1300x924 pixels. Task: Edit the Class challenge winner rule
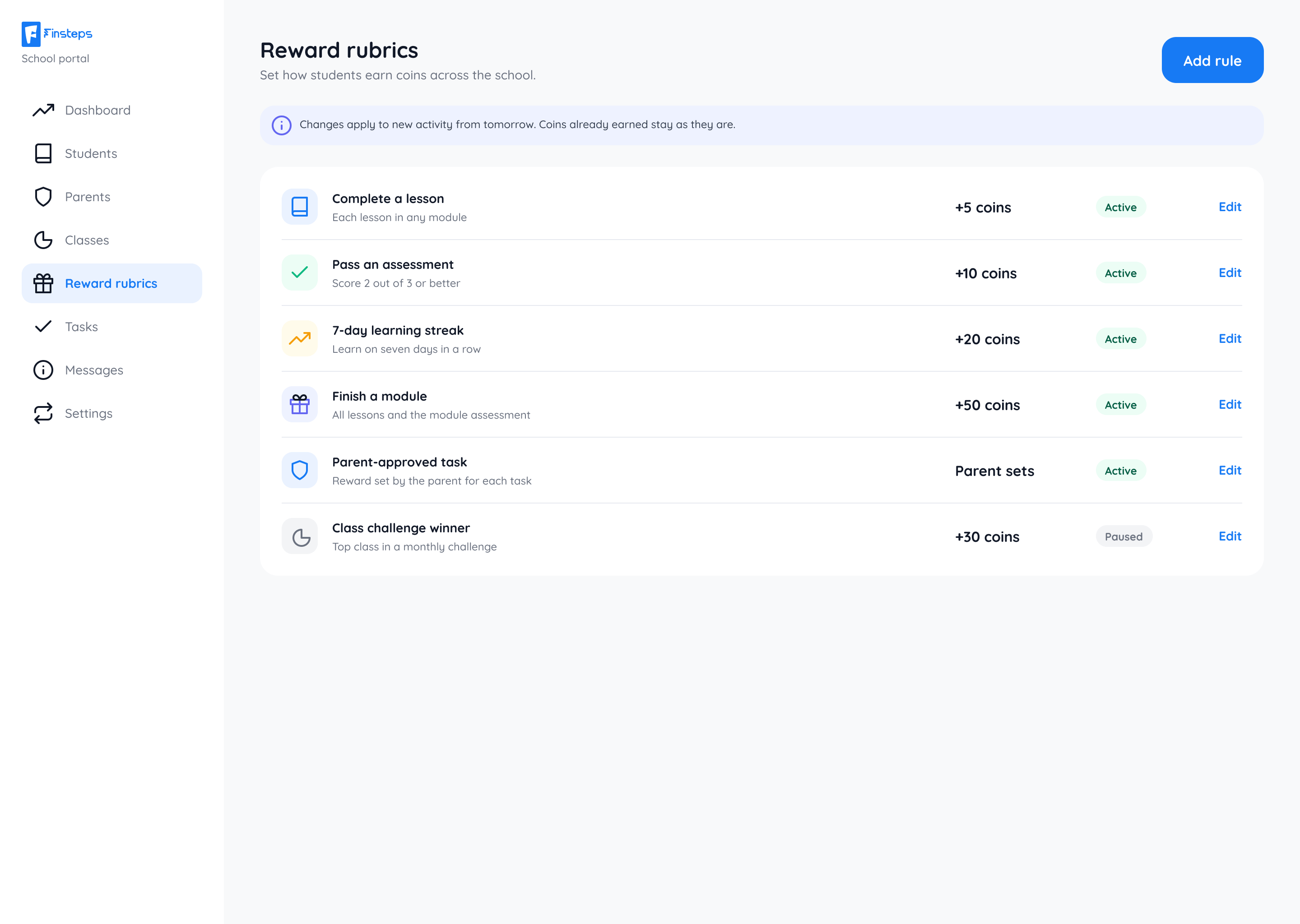pos(1230,536)
